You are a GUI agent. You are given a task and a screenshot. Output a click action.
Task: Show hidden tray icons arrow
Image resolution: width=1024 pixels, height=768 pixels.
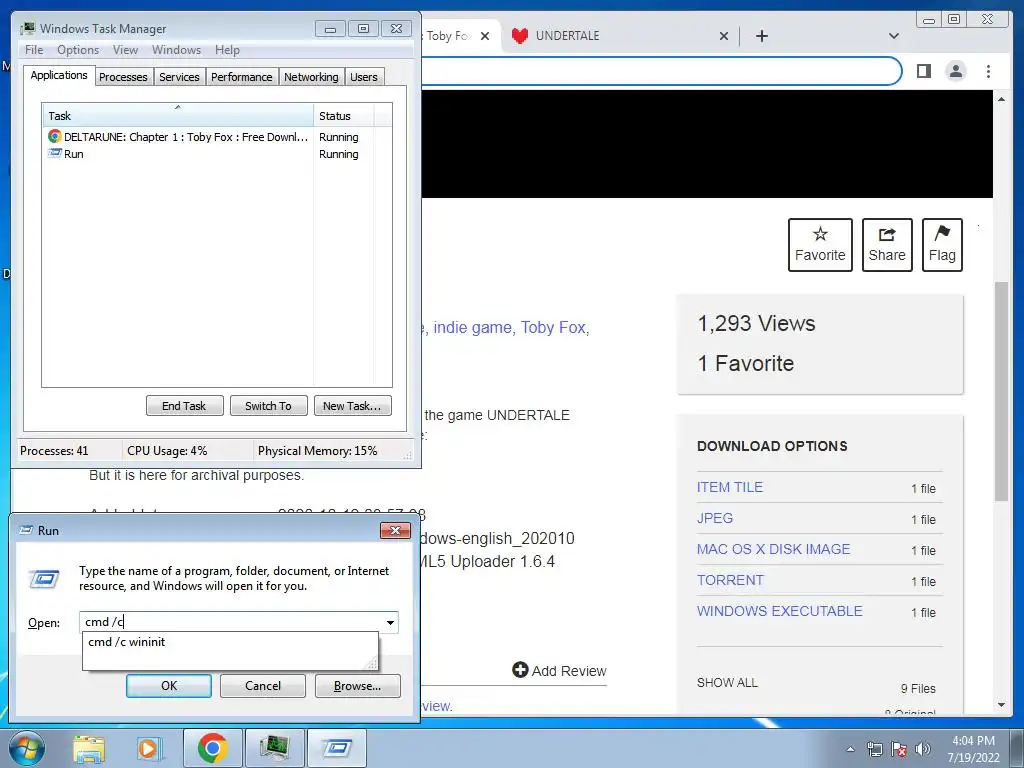coord(850,749)
